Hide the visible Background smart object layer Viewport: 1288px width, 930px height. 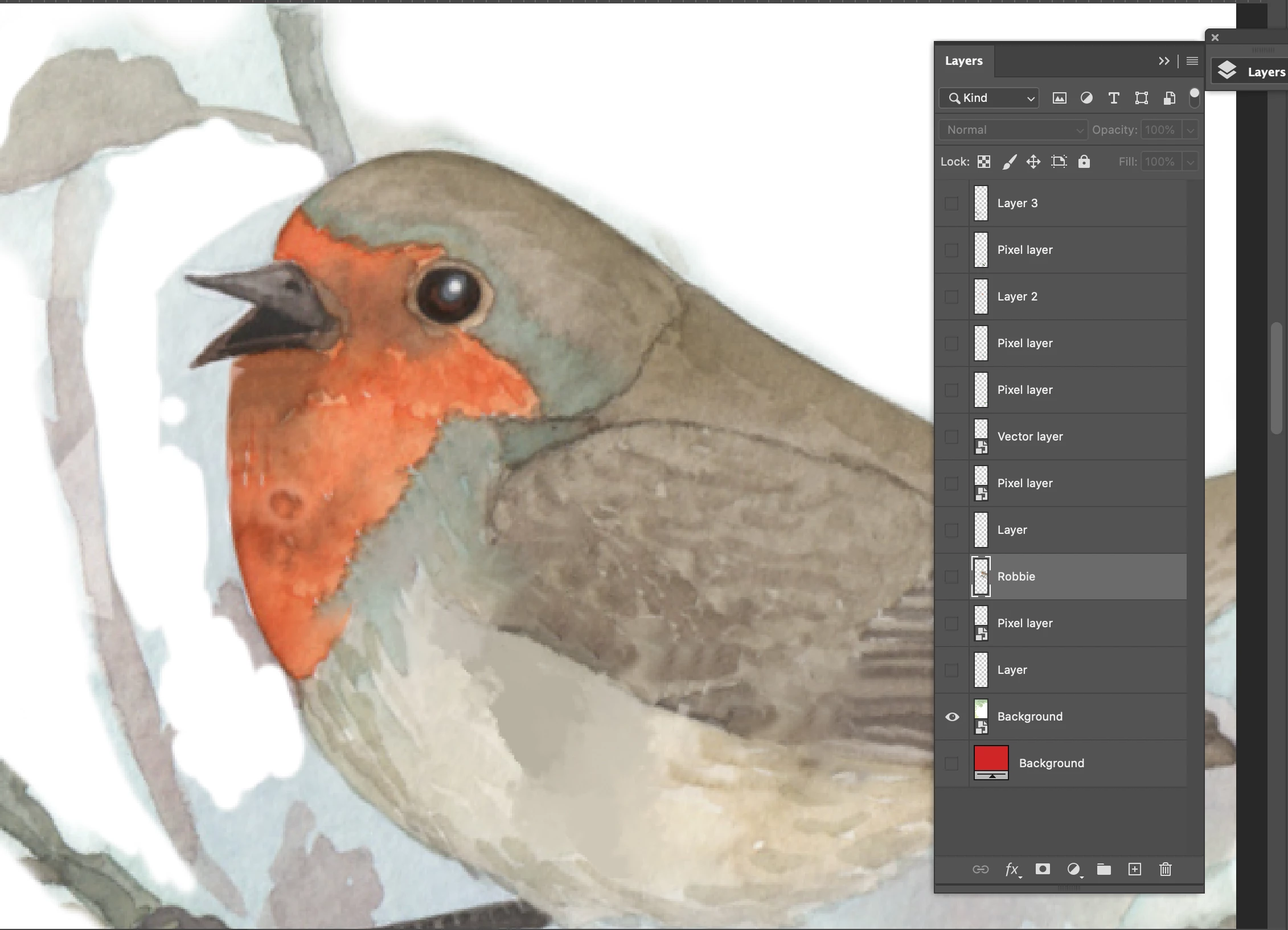952,717
